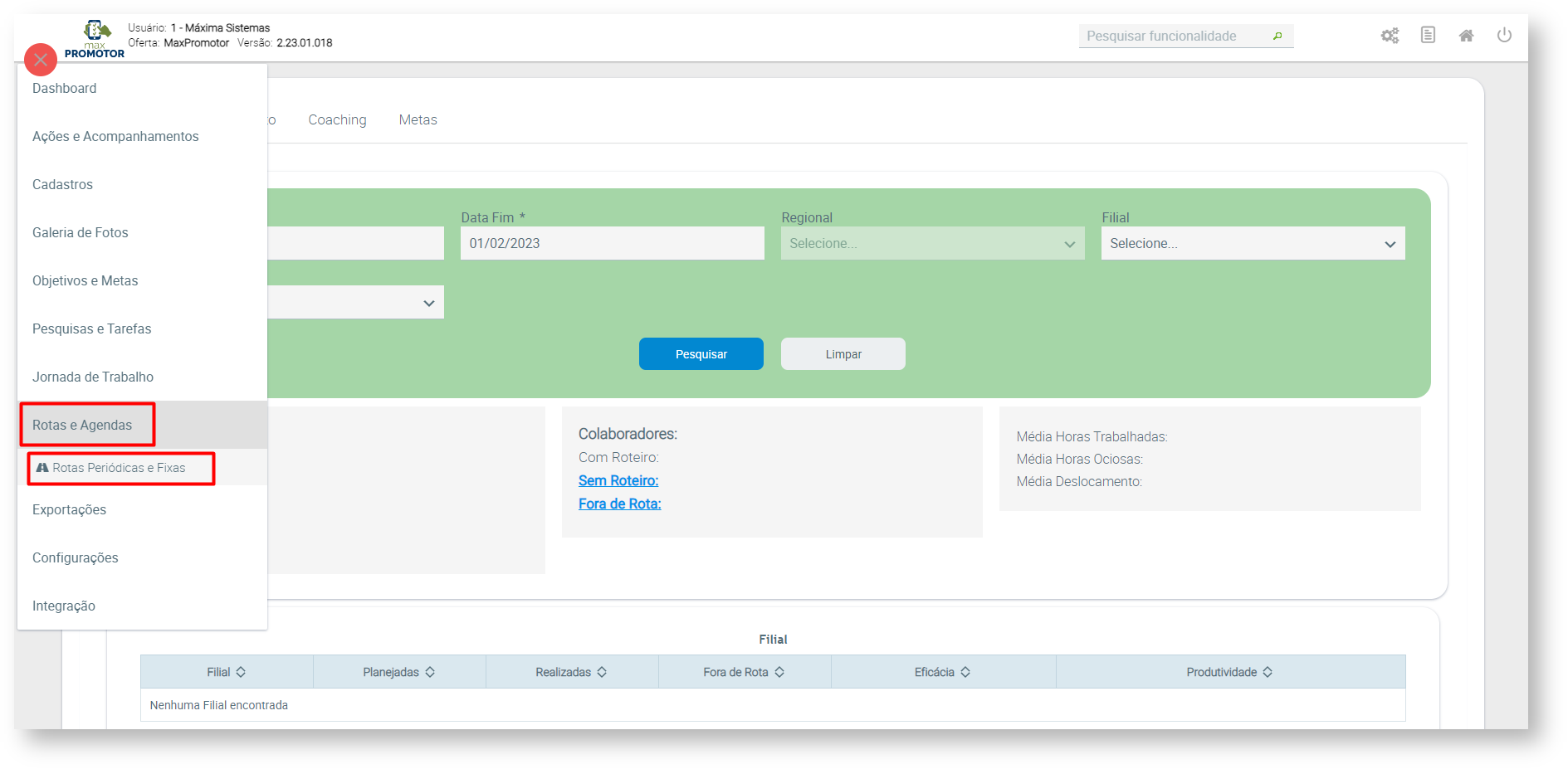Sort table by Planejadas column arrows
The width and height of the screenshot is (1568, 769).
tap(430, 672)
